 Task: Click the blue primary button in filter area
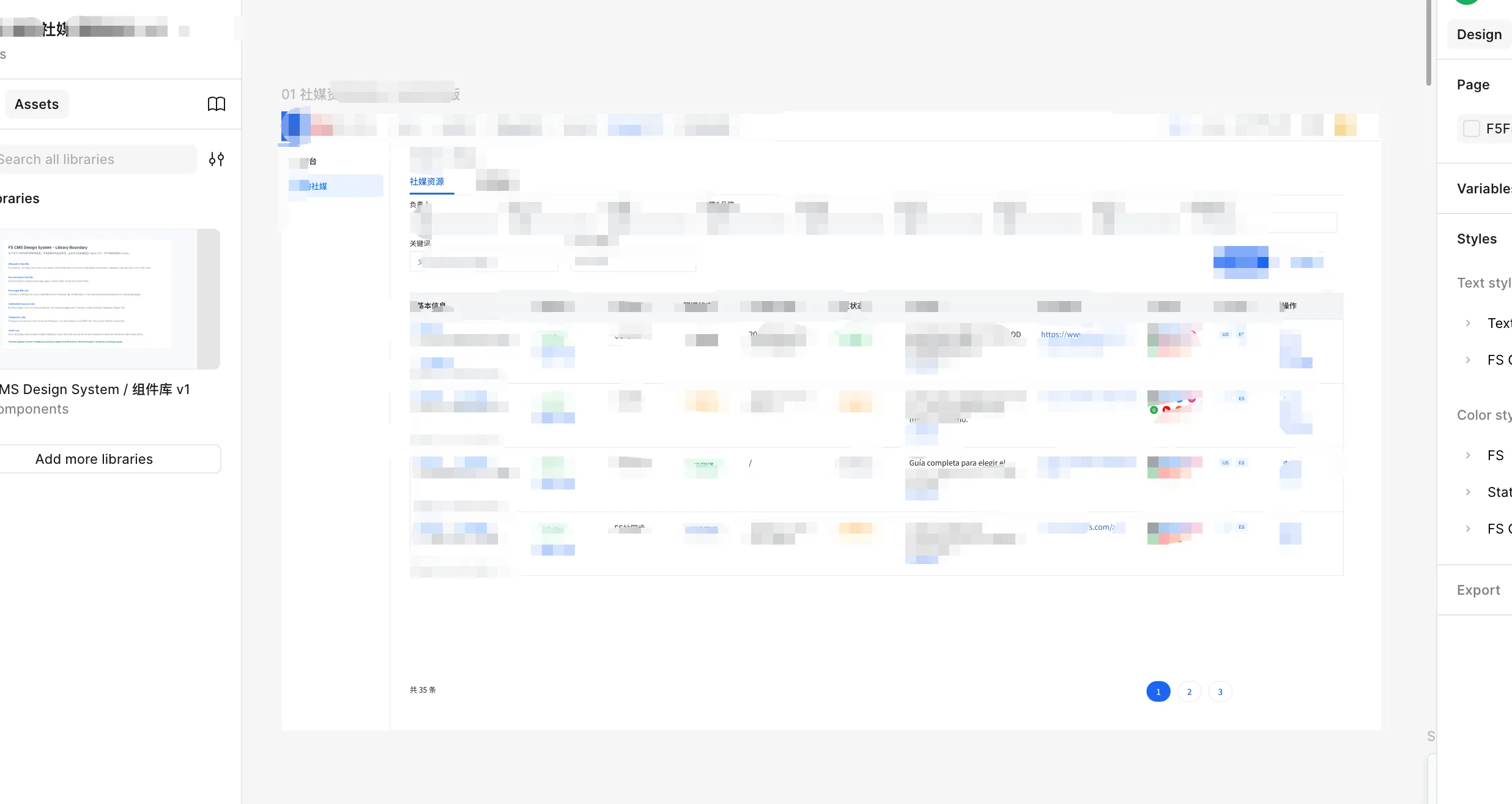point(1240,262)
